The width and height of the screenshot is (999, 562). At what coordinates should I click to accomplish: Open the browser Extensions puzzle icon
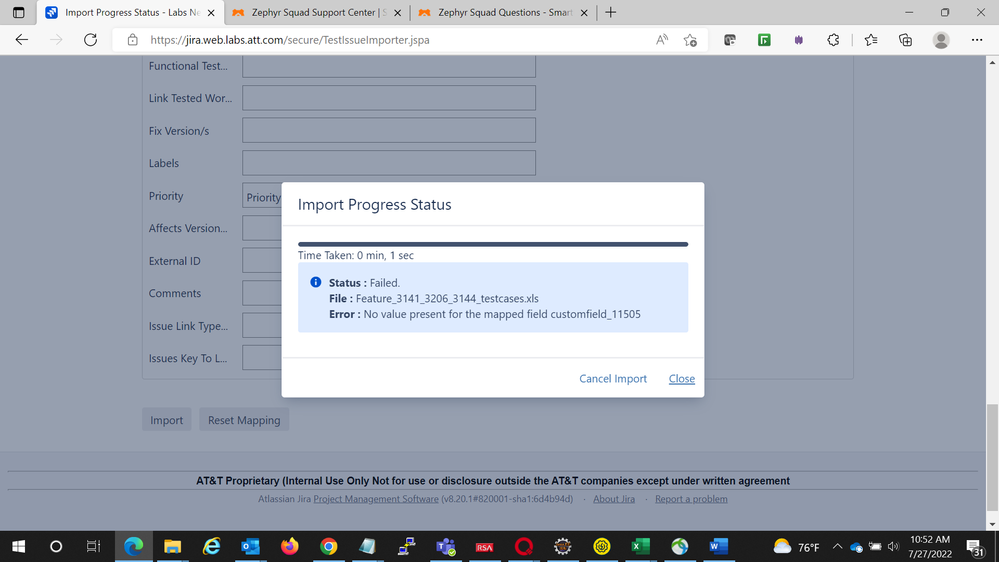click(833, 40)
